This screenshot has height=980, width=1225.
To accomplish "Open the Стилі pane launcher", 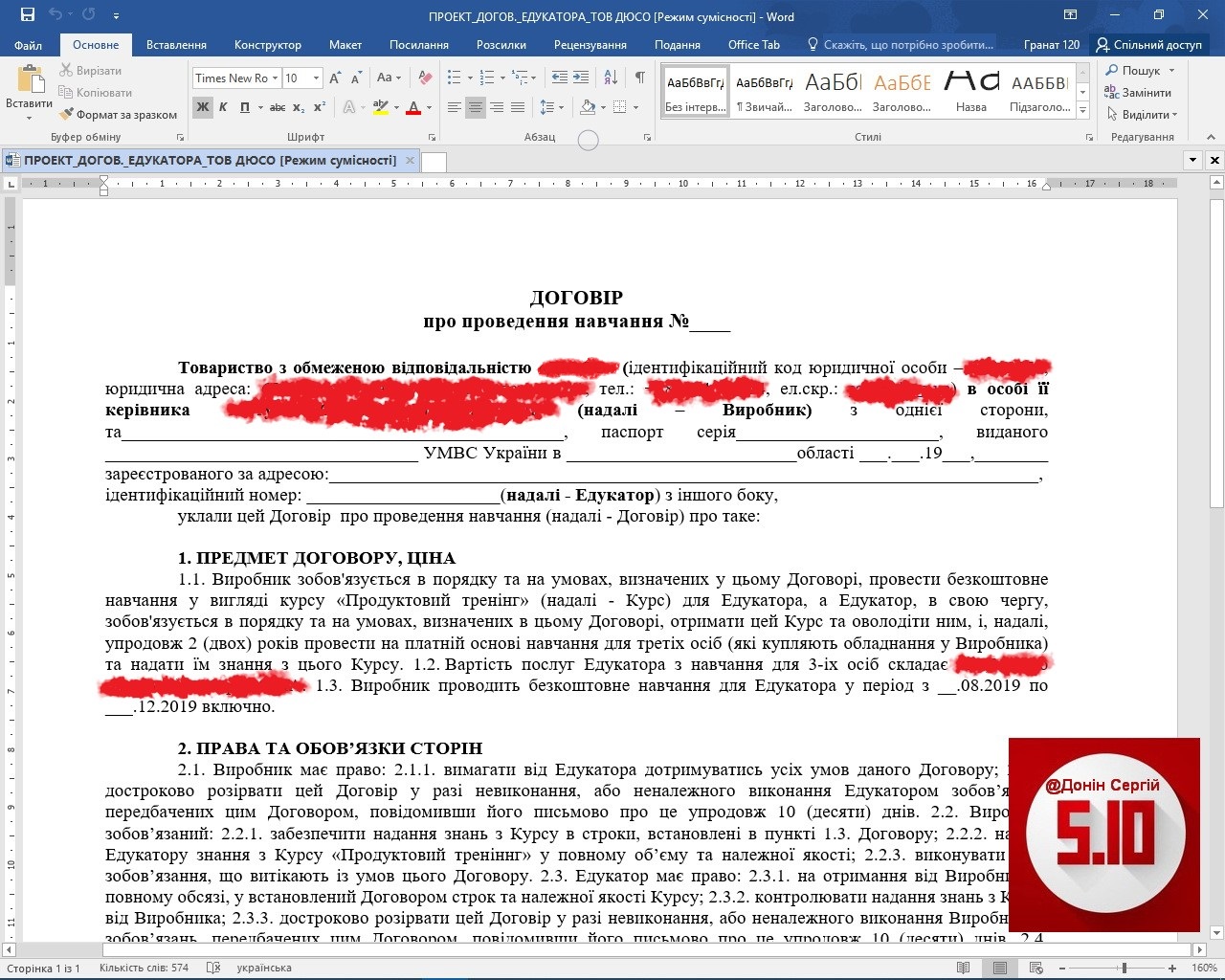I will pos(1089,138).
